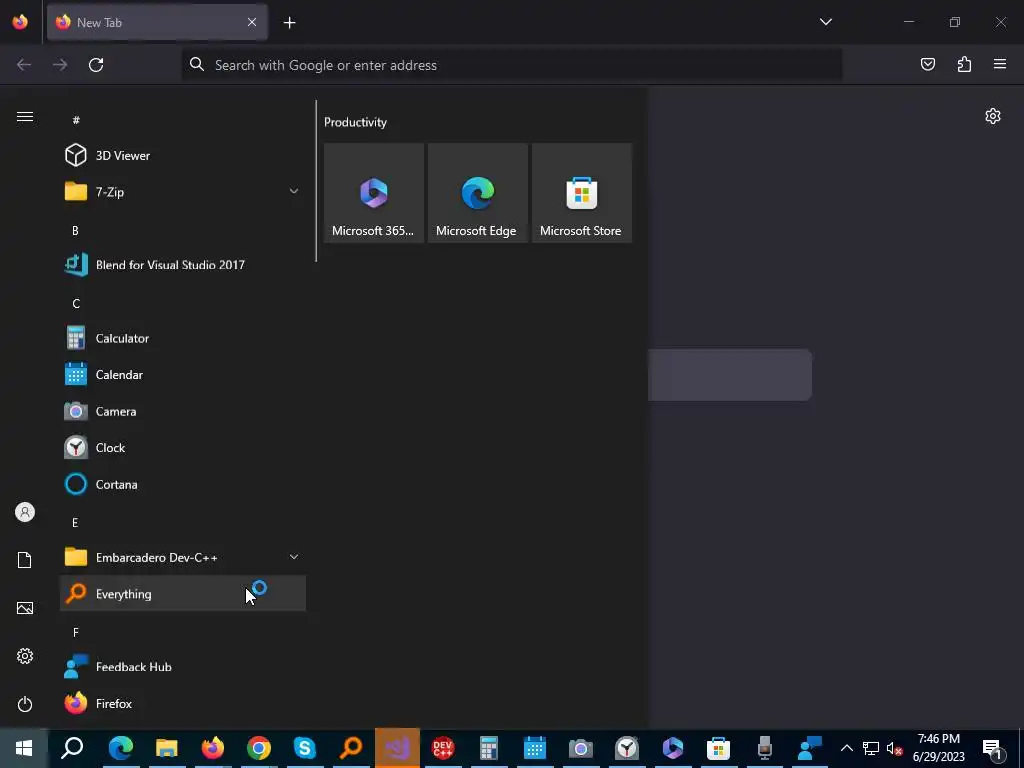Open Calendar from the taskbar
Screen dimensions: 1024x768
click(535, 748)
